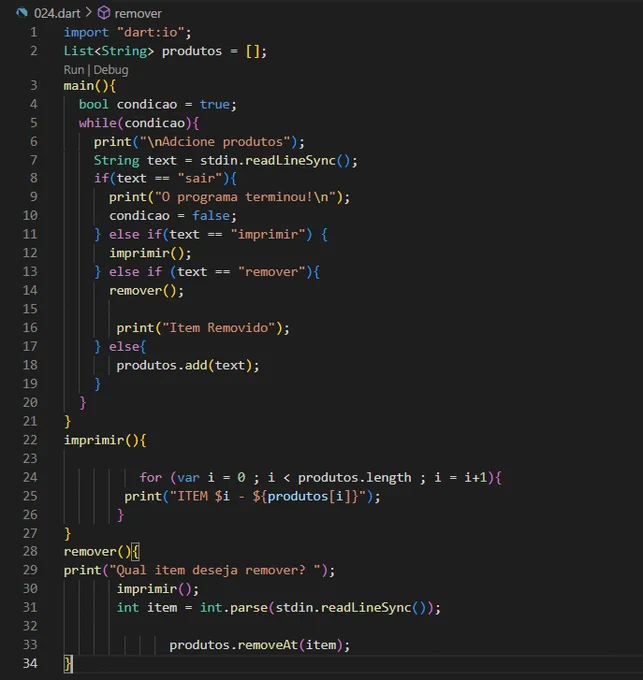This screenshot has height=680, width=643.
Task: Open the 024.dart breadcrumb item
Action: click(57, 13)
